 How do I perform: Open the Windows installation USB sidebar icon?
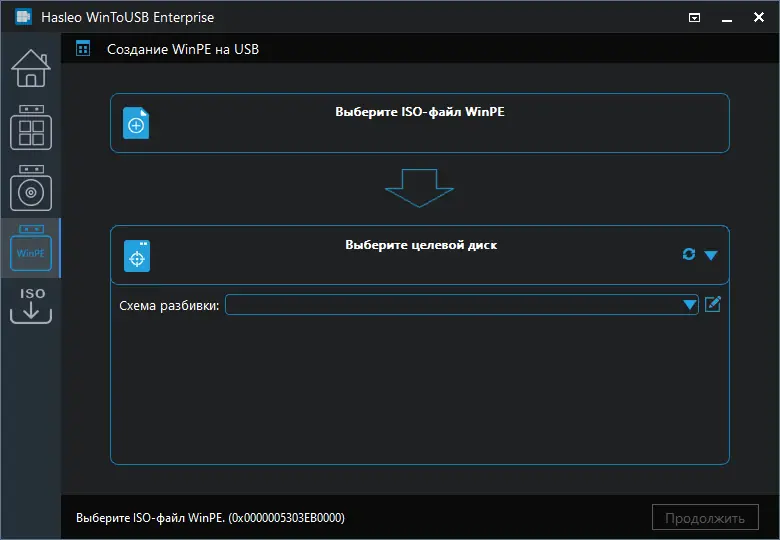30,188
